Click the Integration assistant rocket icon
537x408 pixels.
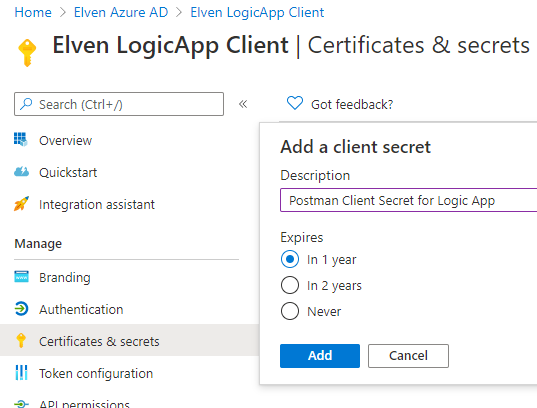tap(21, 204)
